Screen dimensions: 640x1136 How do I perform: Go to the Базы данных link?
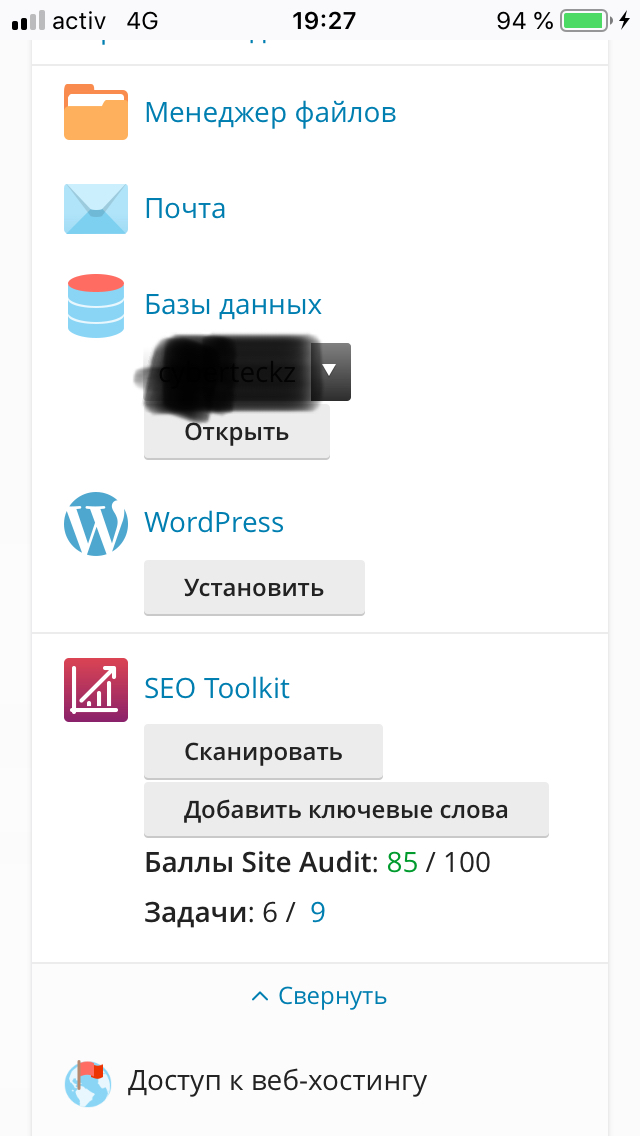coord(233,305)
